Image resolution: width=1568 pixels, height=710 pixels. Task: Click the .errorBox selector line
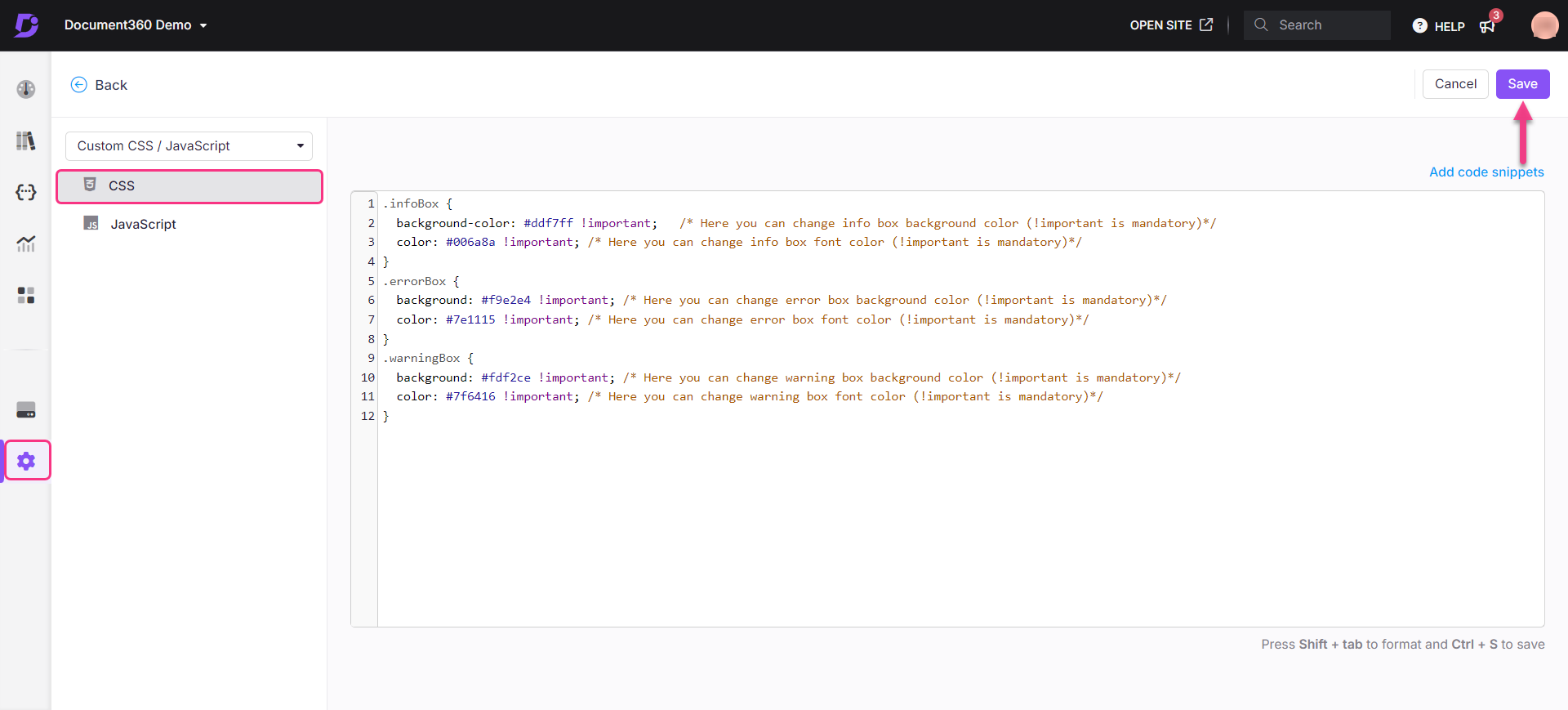point(421,281)
